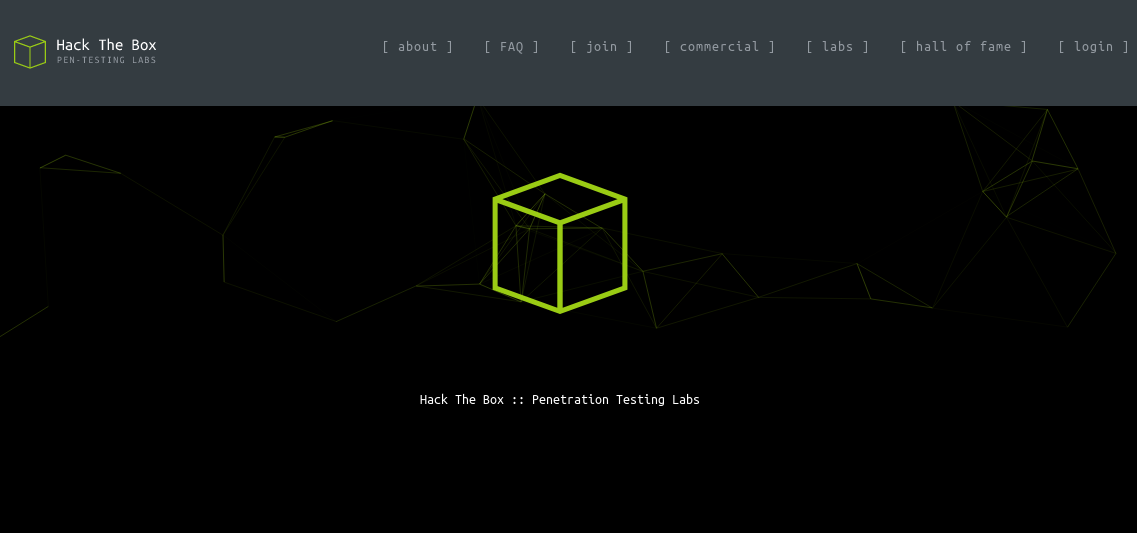This screenshot has height=533, width=1137.
Task: Navigate to labs
Action: [x=838, y=46]
